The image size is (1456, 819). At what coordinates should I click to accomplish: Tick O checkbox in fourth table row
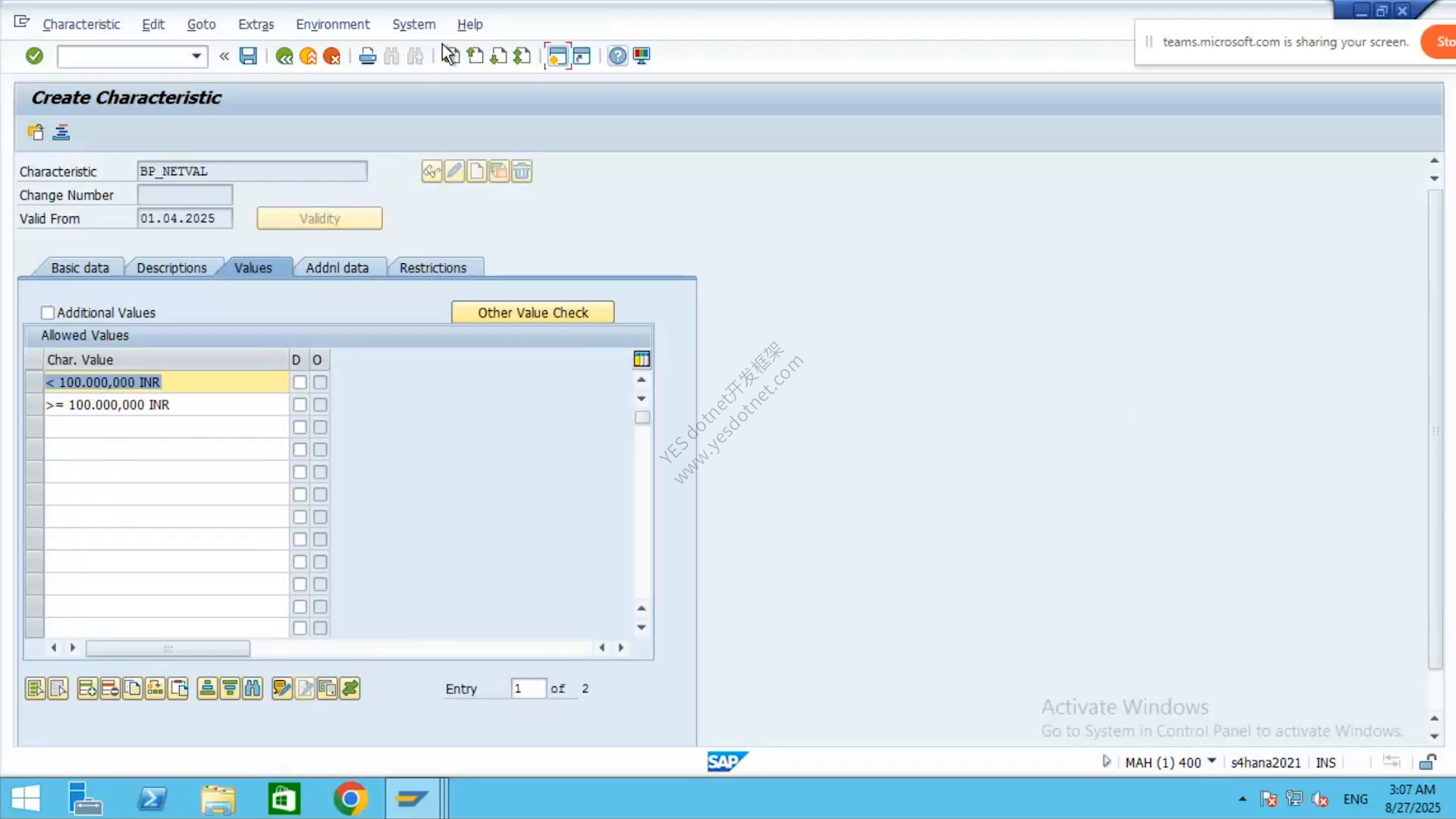(320, 450)
